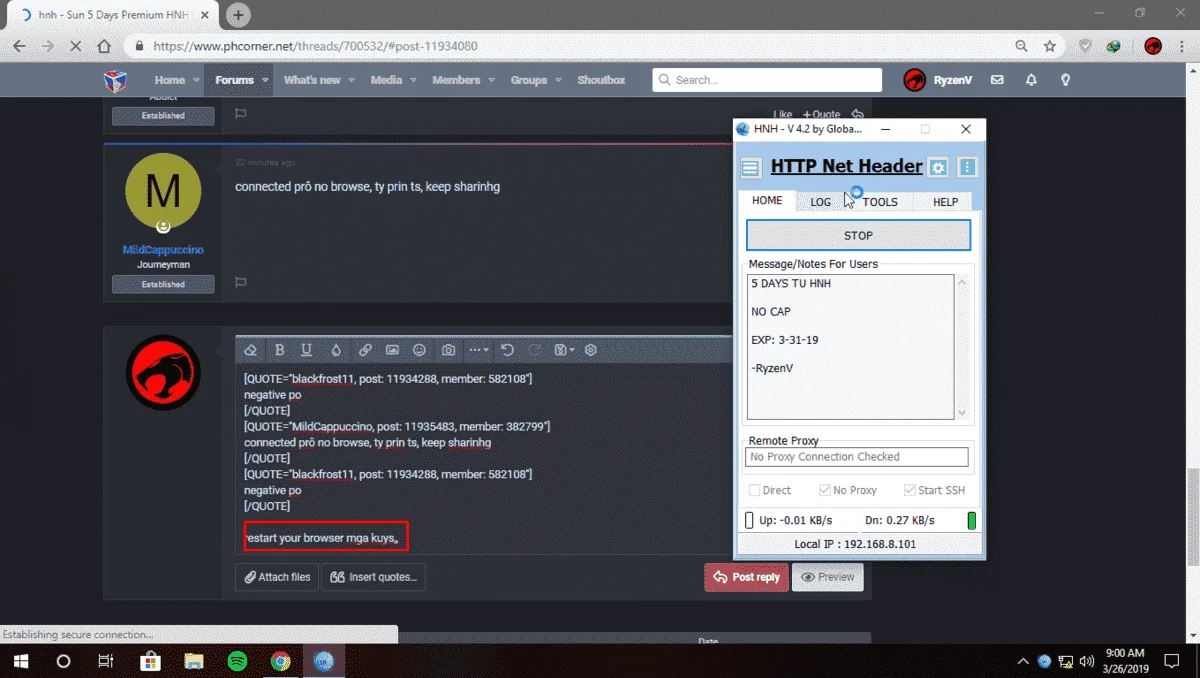Bookmark this page with star icon

point(1050,46)
